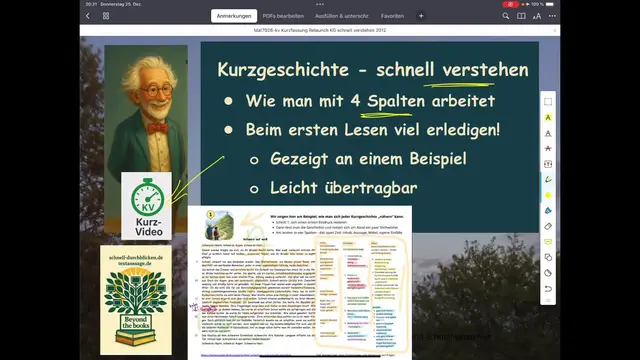Viewport: 640px width, 360px height.
Task: Tap the worksheet preview image
Action: [x=300, y=282]
